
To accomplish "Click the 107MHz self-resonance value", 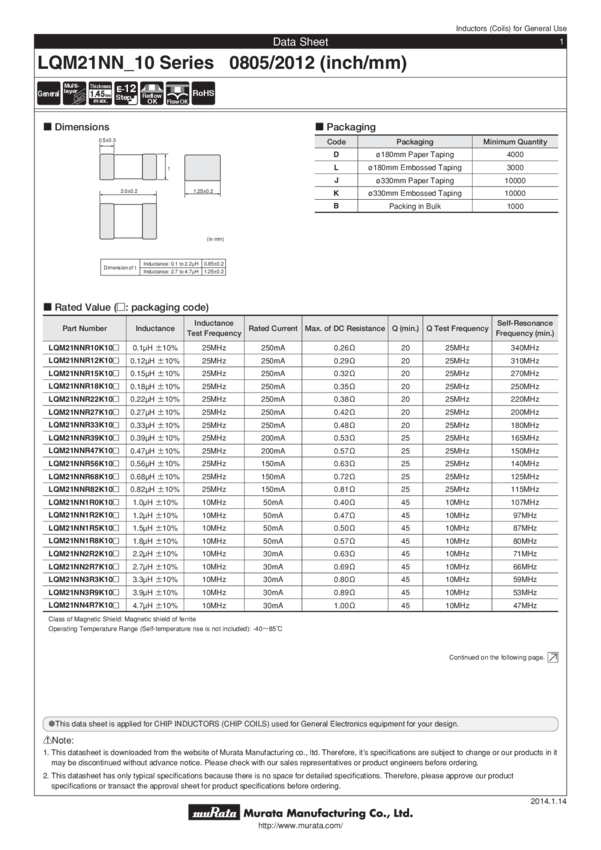I will point(525,502).
